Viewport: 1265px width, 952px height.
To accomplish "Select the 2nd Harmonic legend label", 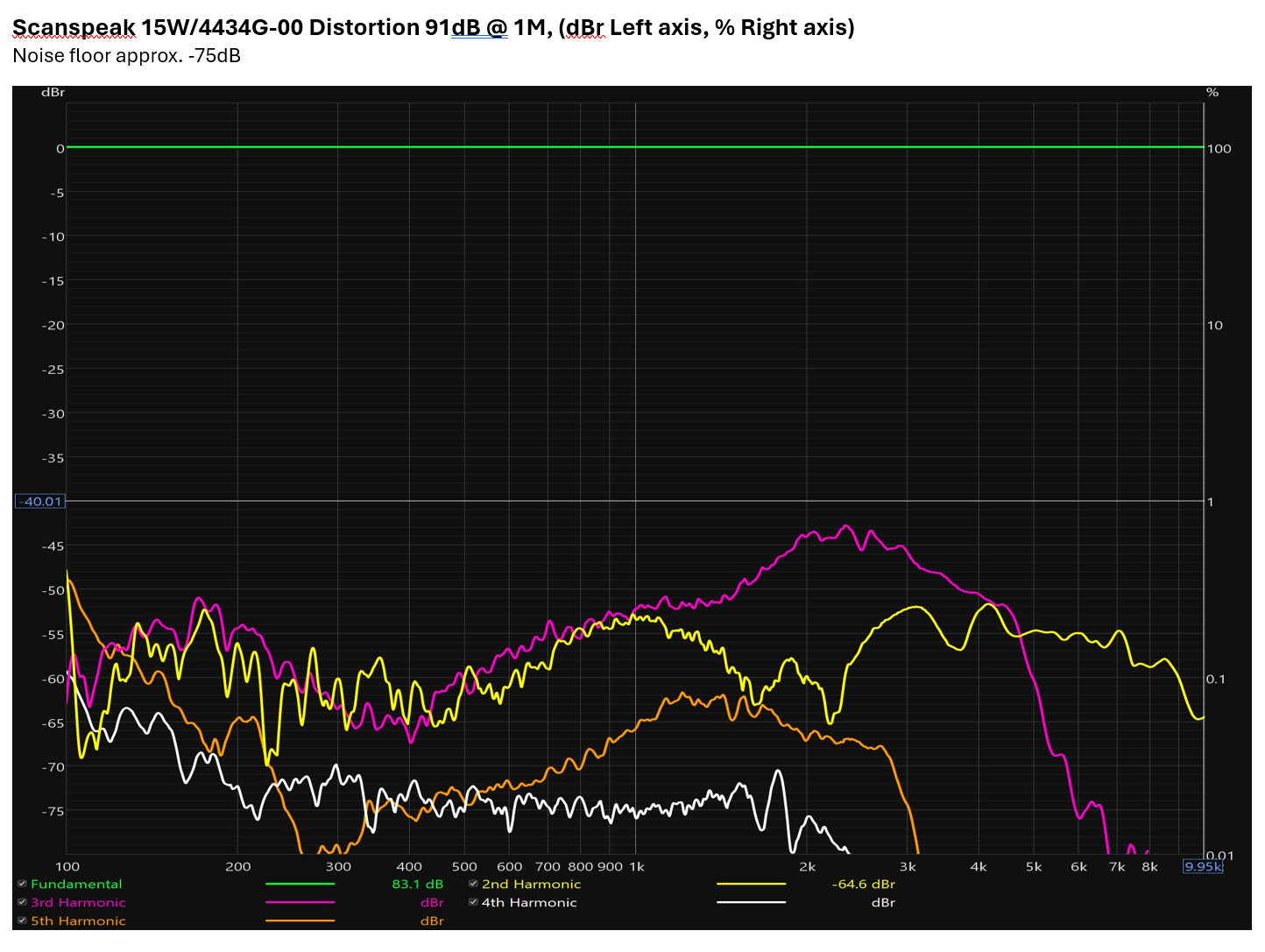I will [x=531, y=885].
